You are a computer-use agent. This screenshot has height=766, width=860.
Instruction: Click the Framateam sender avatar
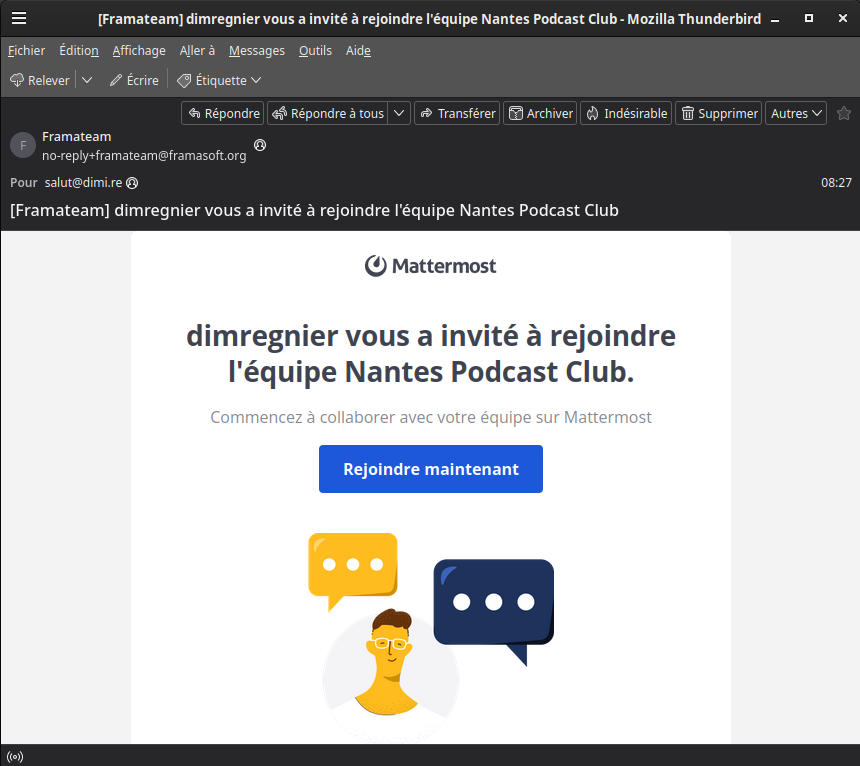23,145
